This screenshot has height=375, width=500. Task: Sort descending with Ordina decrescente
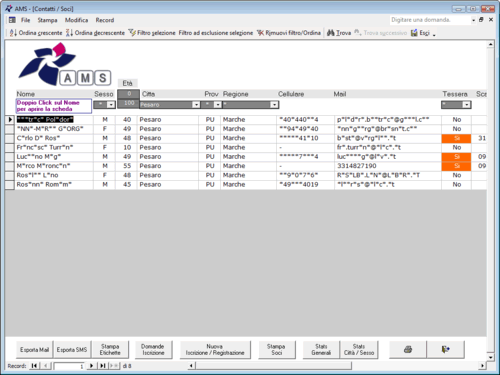click(x=95, y=33)
